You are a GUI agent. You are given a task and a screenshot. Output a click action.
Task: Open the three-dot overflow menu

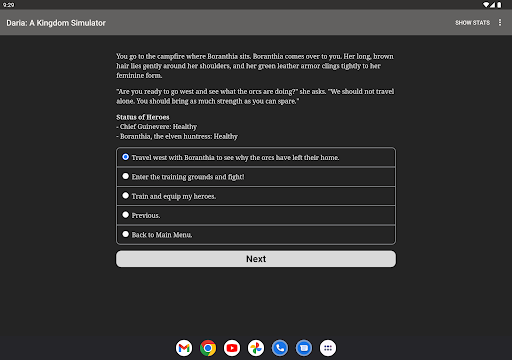point(500,22)
